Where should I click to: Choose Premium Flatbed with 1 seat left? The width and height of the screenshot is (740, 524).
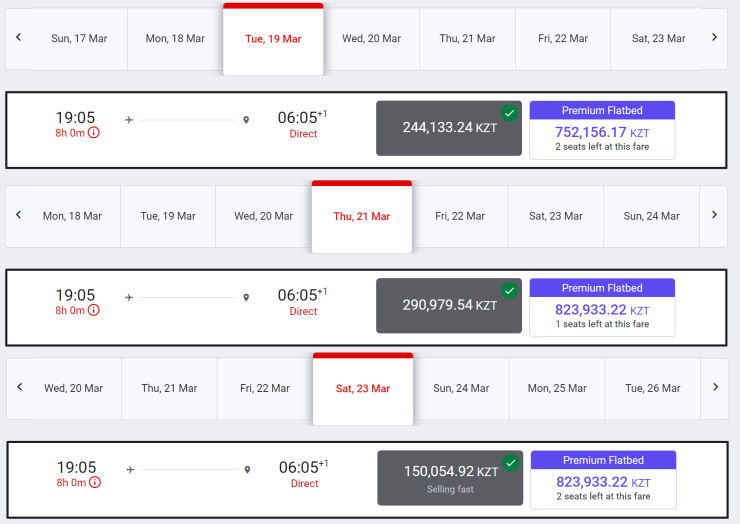click(602, 306)
